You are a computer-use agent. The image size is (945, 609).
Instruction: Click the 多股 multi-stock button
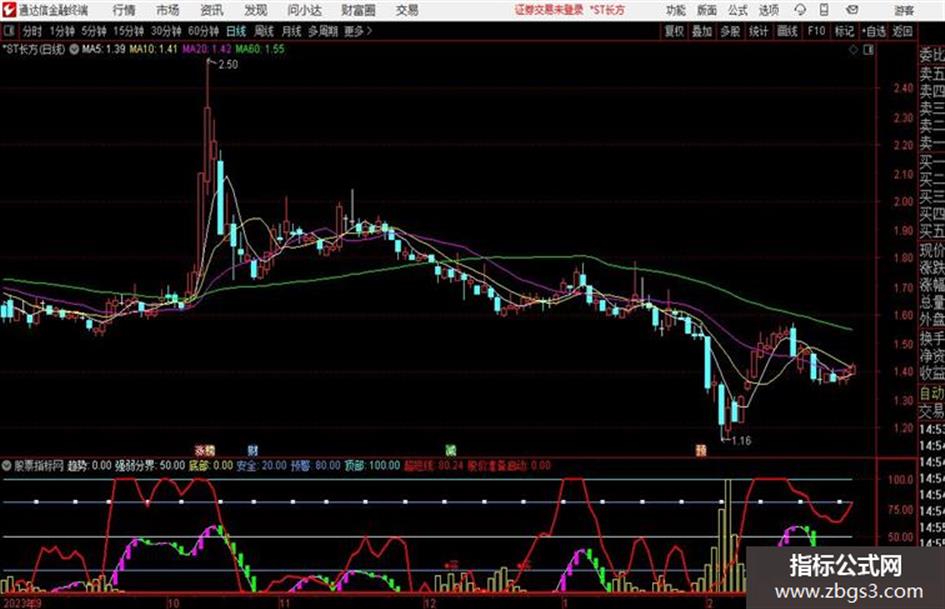click(730, 31)
